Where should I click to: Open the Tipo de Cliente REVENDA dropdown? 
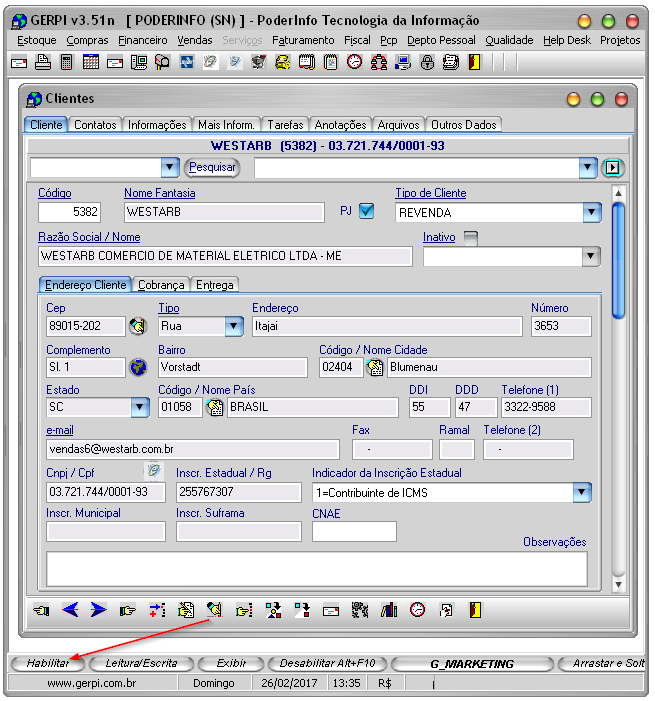pos(592,212)
